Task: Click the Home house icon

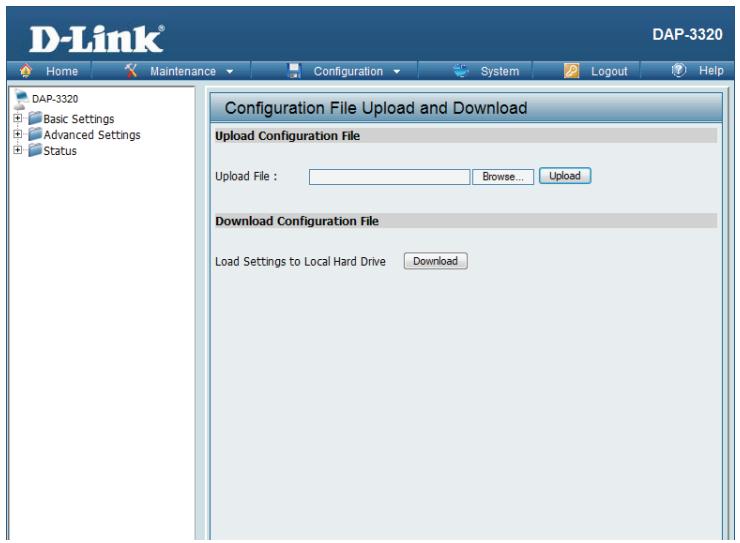Action: 26,71
